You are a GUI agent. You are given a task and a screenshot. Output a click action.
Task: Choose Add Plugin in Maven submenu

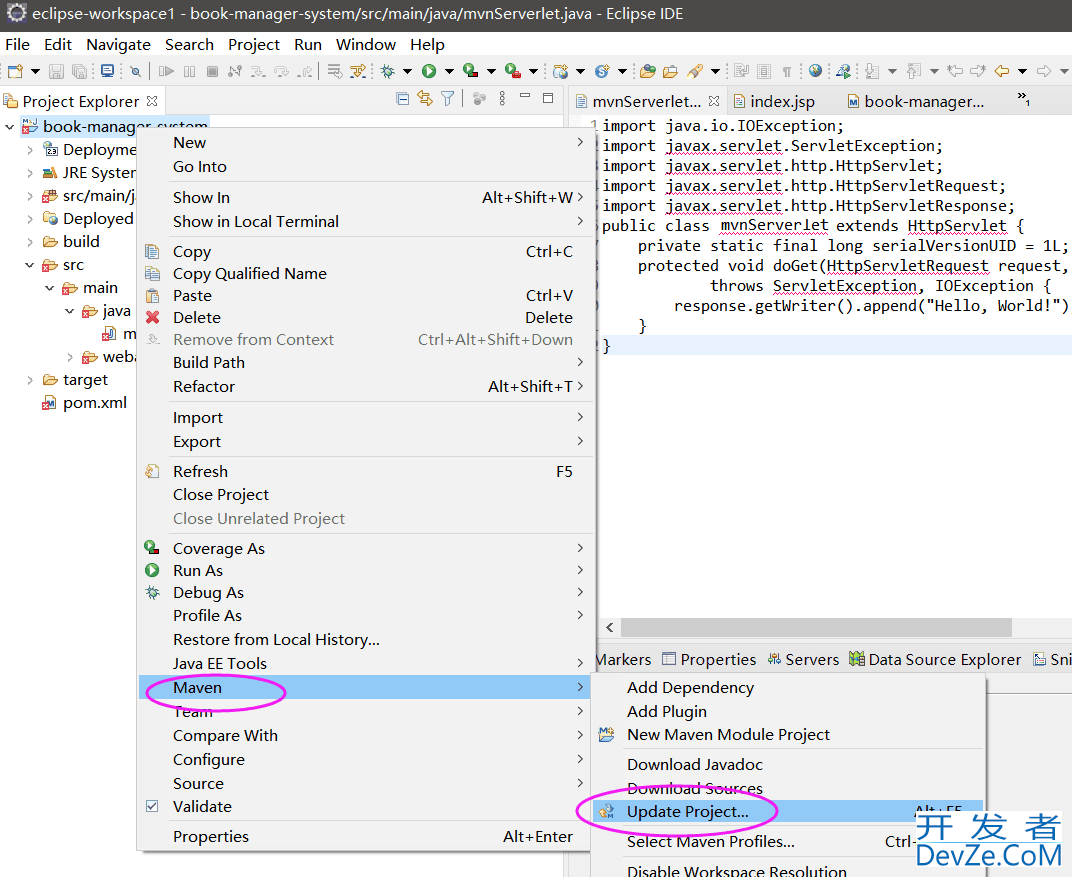click(x=788, y=712)
